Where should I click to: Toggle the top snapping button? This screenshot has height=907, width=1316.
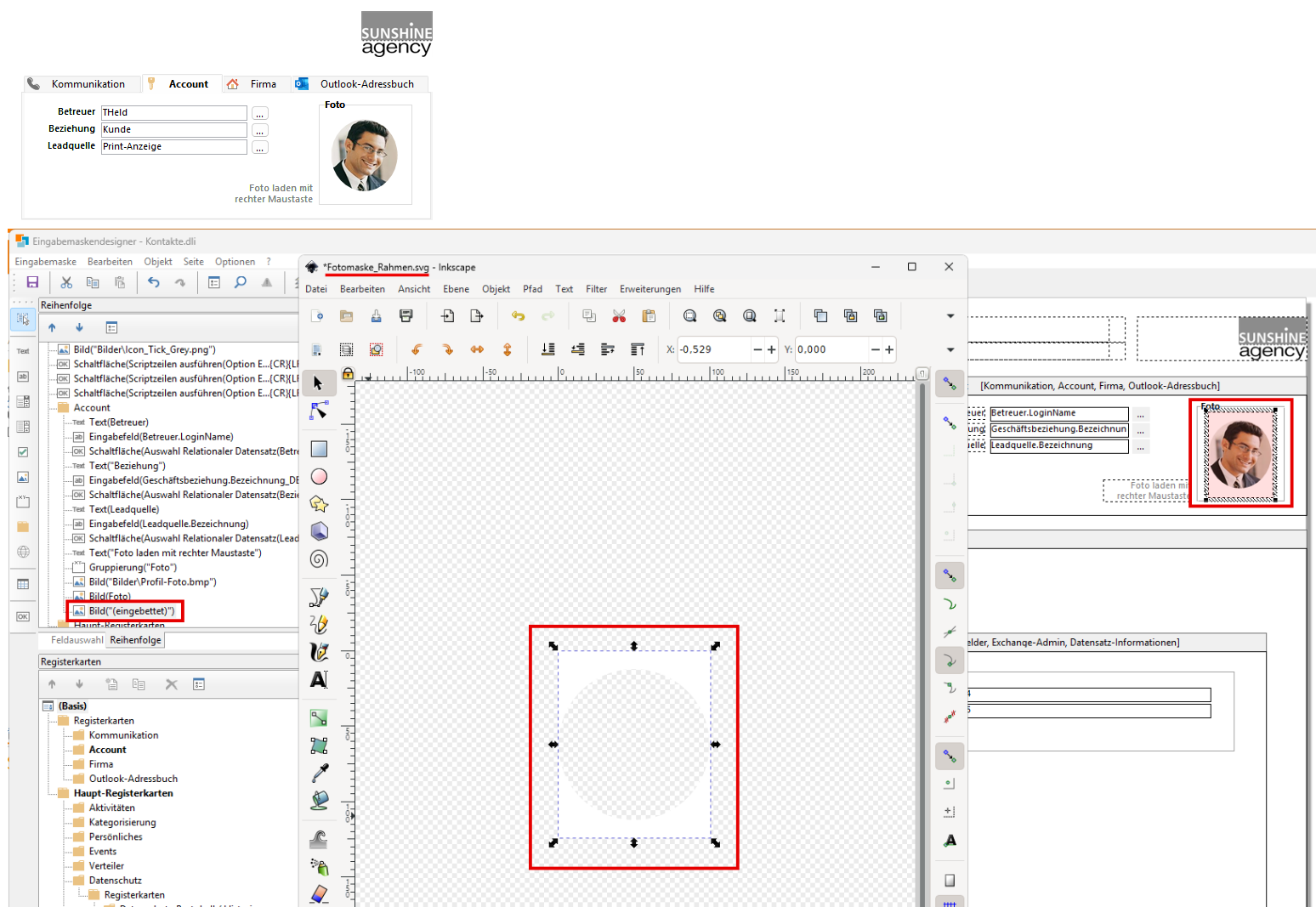[950, 384]
